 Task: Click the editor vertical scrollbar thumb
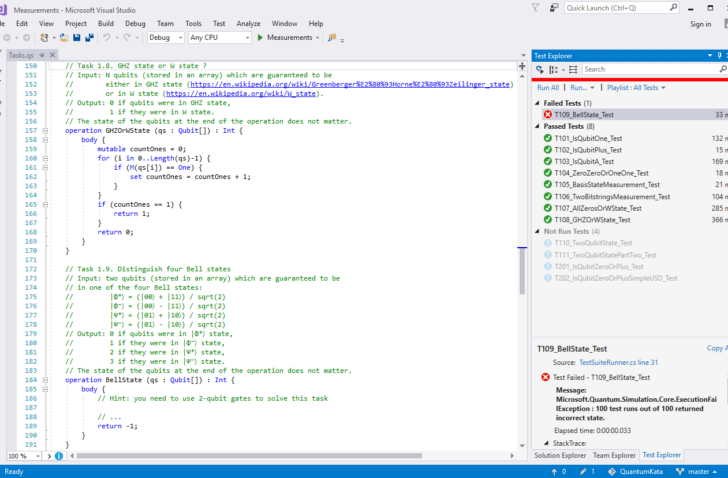(522, 271)
